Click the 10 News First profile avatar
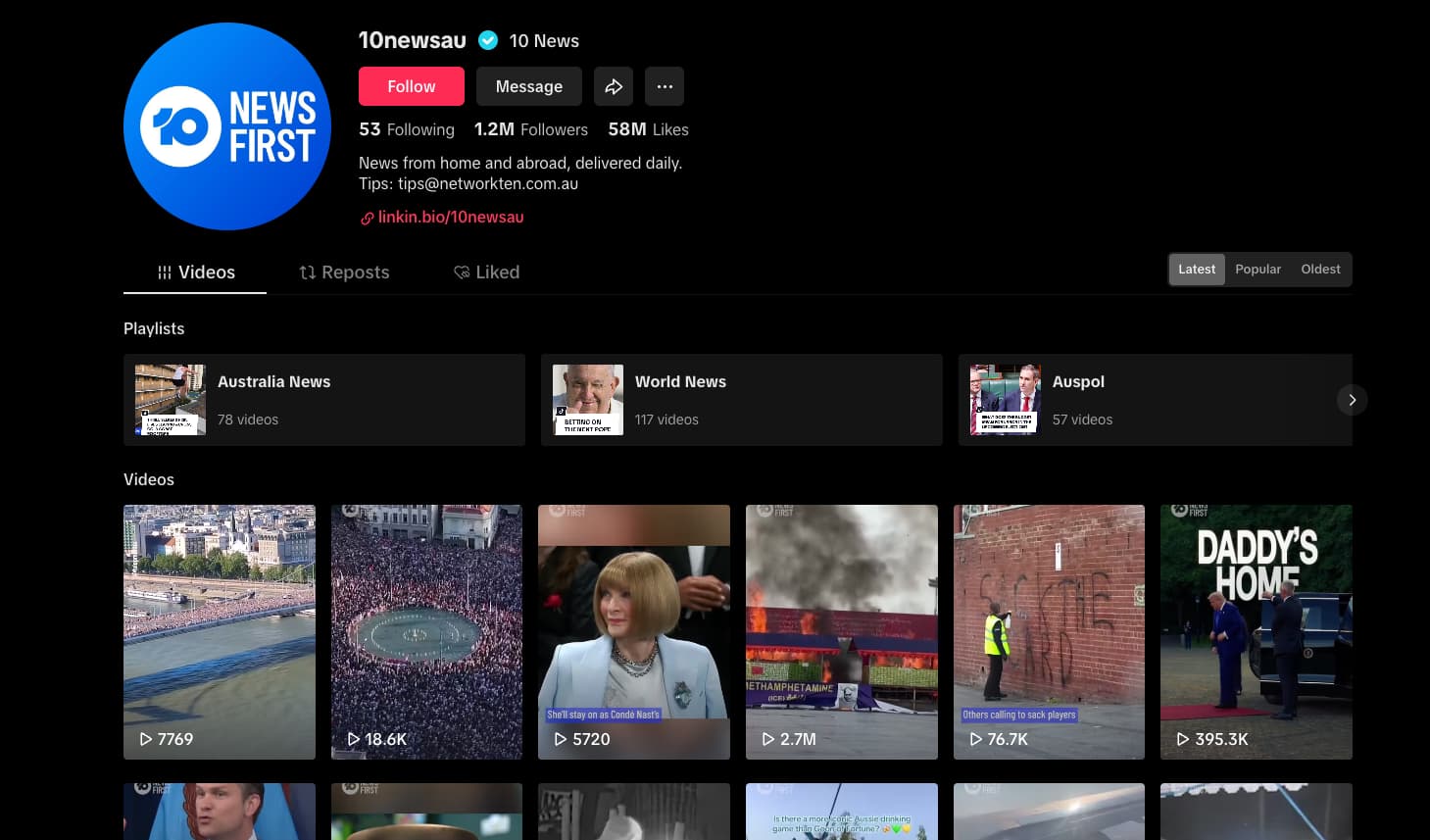This screenshot has height=840, width=1430. click(x=227, y=126)
